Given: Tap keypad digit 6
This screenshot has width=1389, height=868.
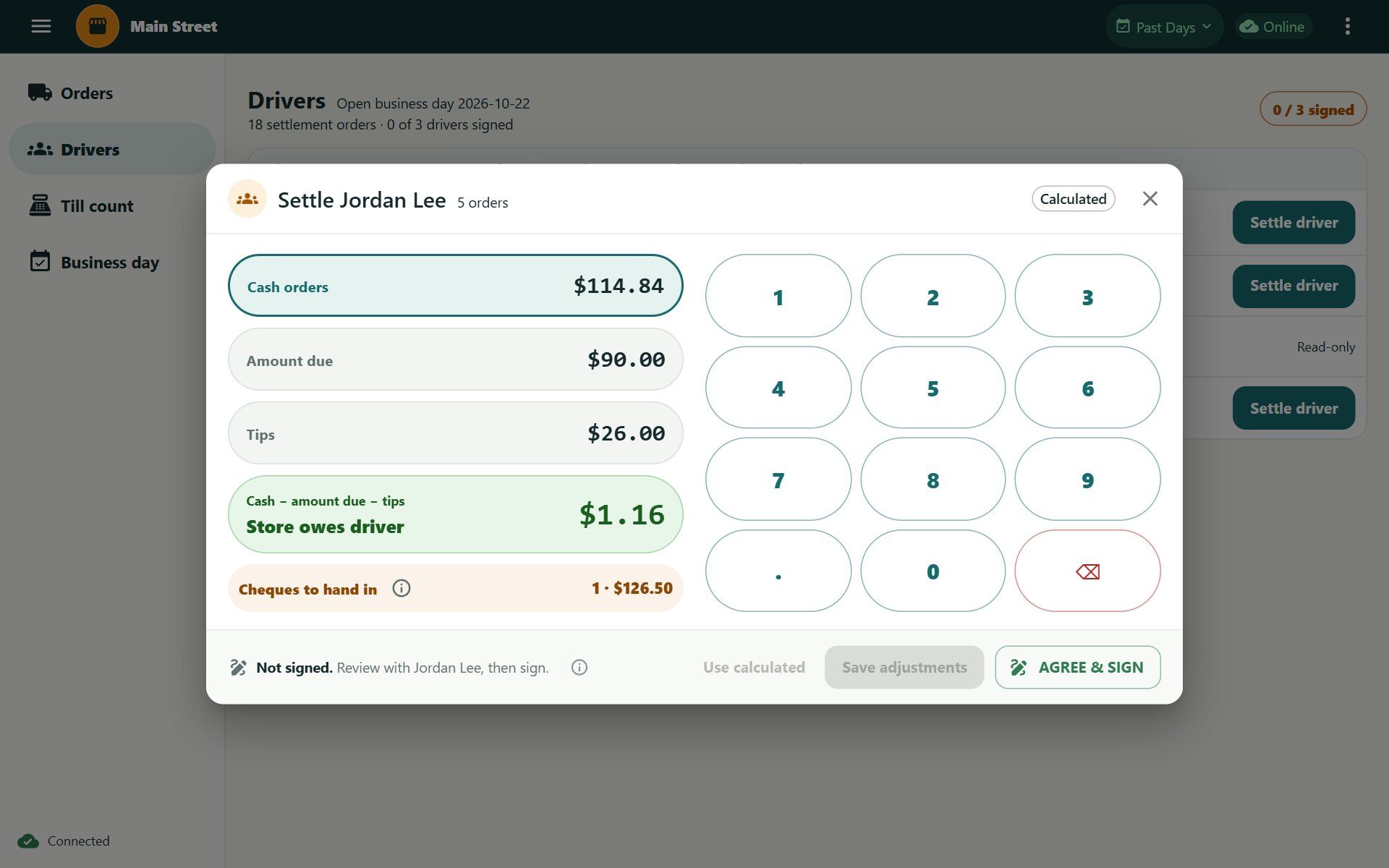Looking at the screenshot, I should tap(1087, 388).
